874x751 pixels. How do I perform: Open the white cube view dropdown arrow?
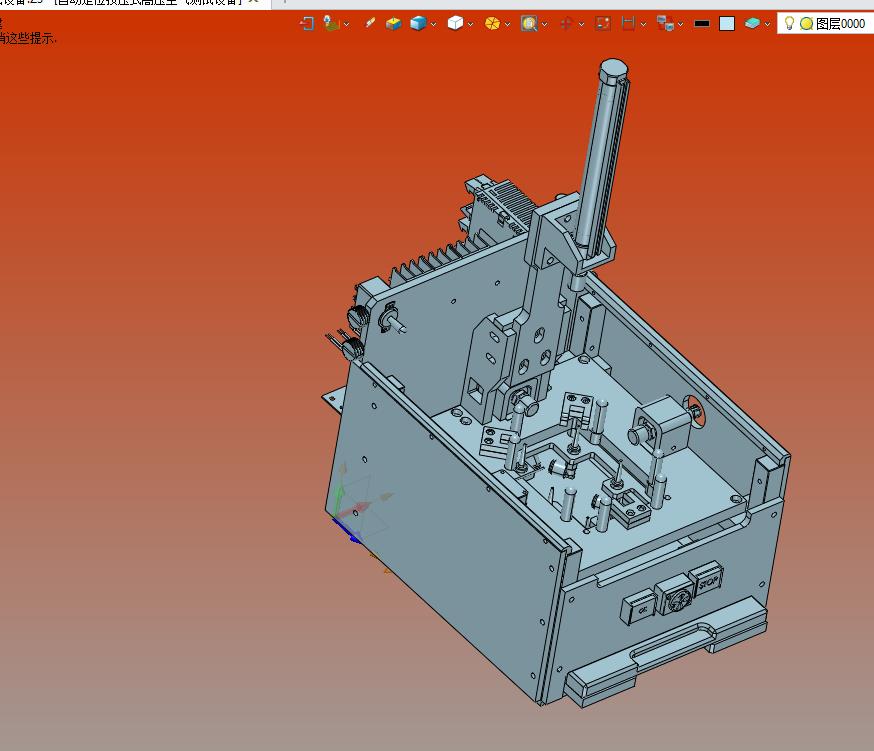(470, 24)
